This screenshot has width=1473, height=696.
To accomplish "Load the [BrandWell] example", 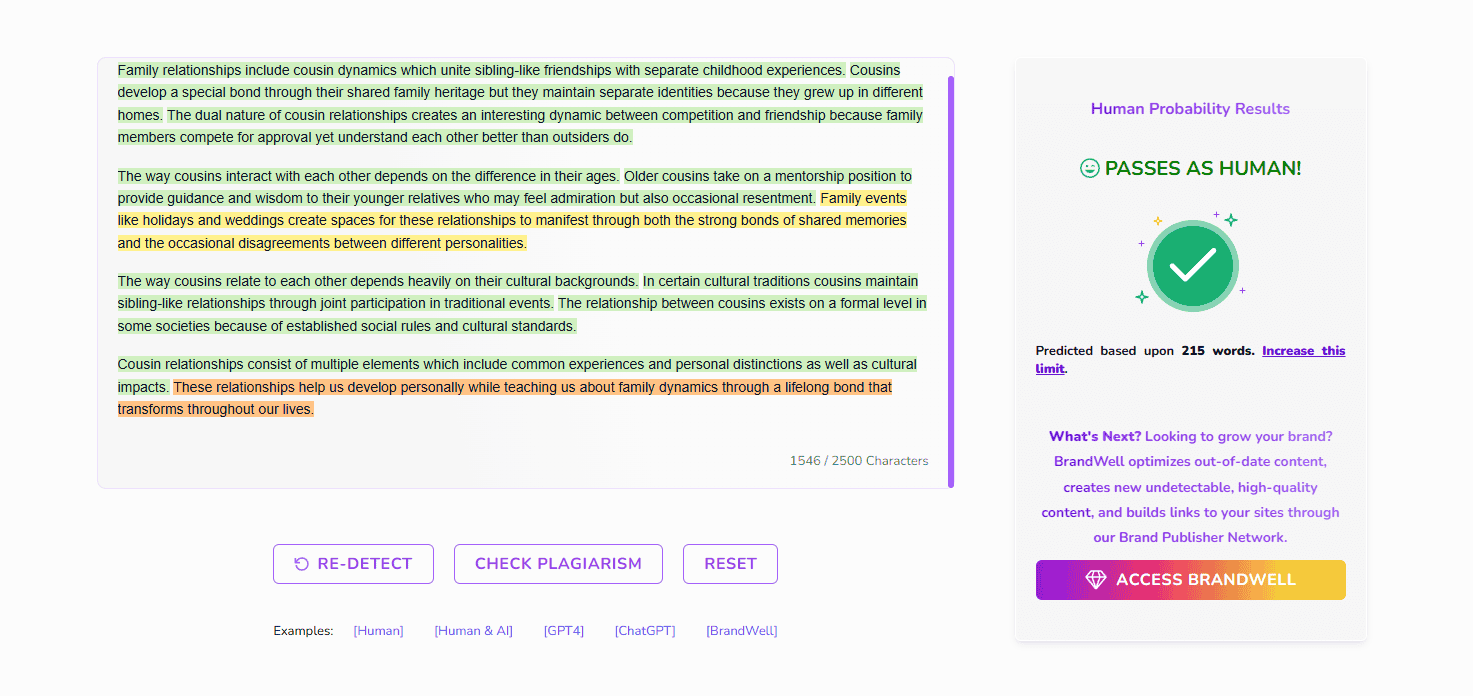I will click(741, 631).
